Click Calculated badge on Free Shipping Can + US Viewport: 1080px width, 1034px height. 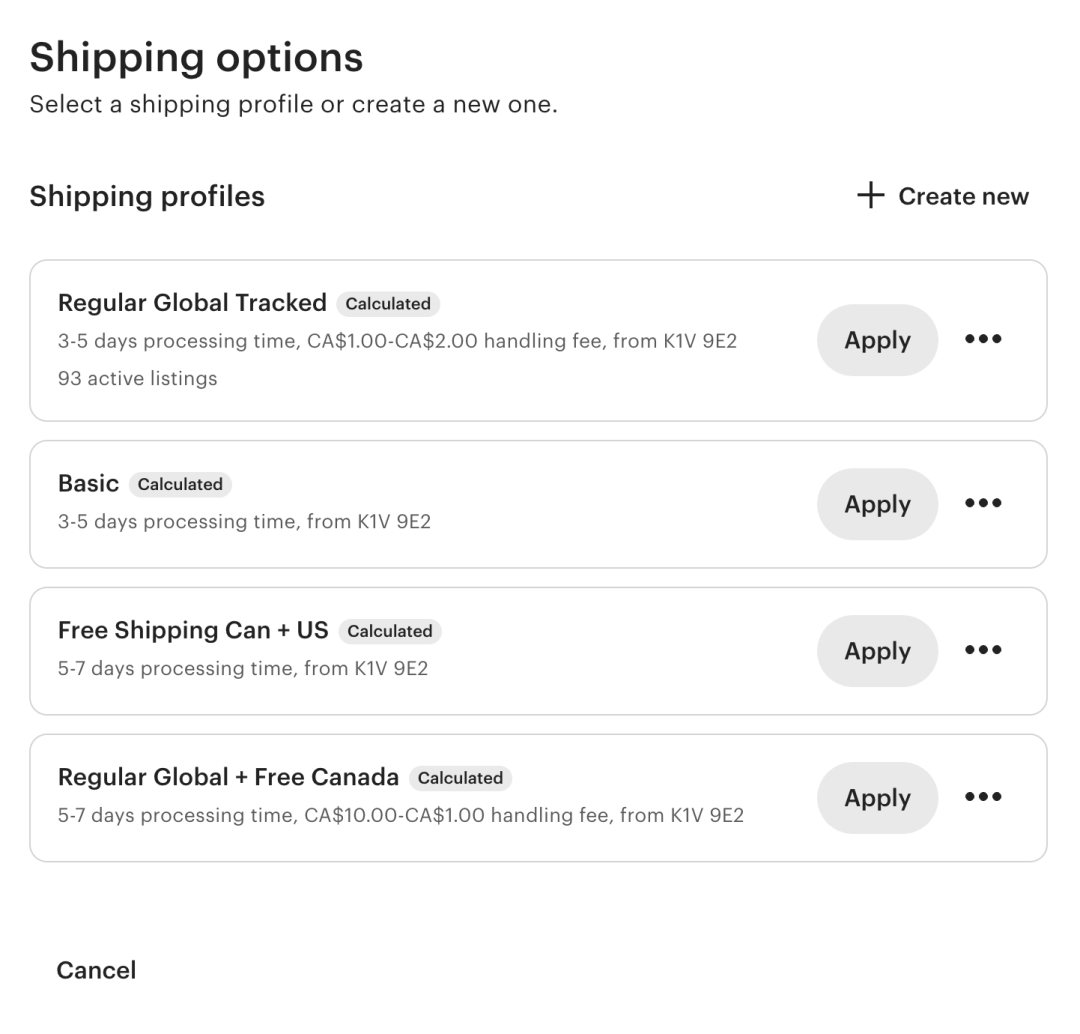click(390, 631)
